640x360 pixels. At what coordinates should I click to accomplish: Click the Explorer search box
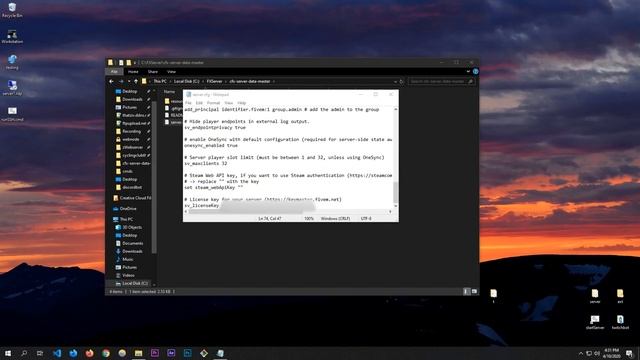[x=441, y=82]
